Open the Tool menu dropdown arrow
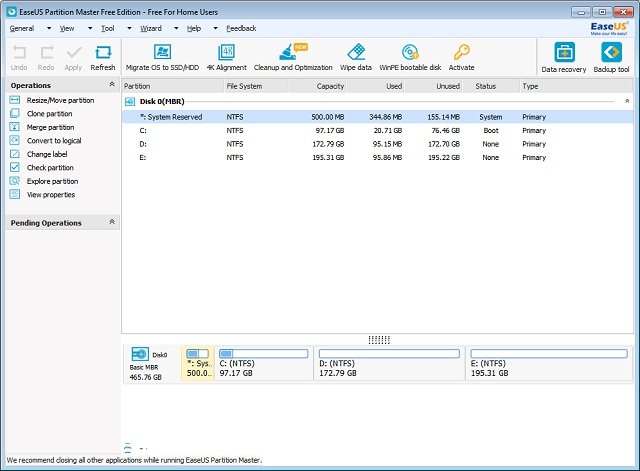This screenshot has width=640, height=471. [x=129, y=28]
